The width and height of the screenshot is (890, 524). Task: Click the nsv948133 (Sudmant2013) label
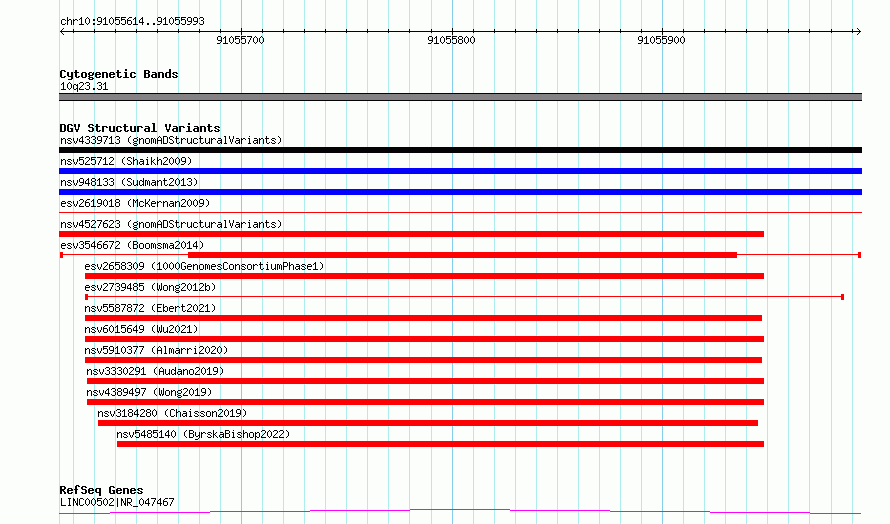point(129,182)
